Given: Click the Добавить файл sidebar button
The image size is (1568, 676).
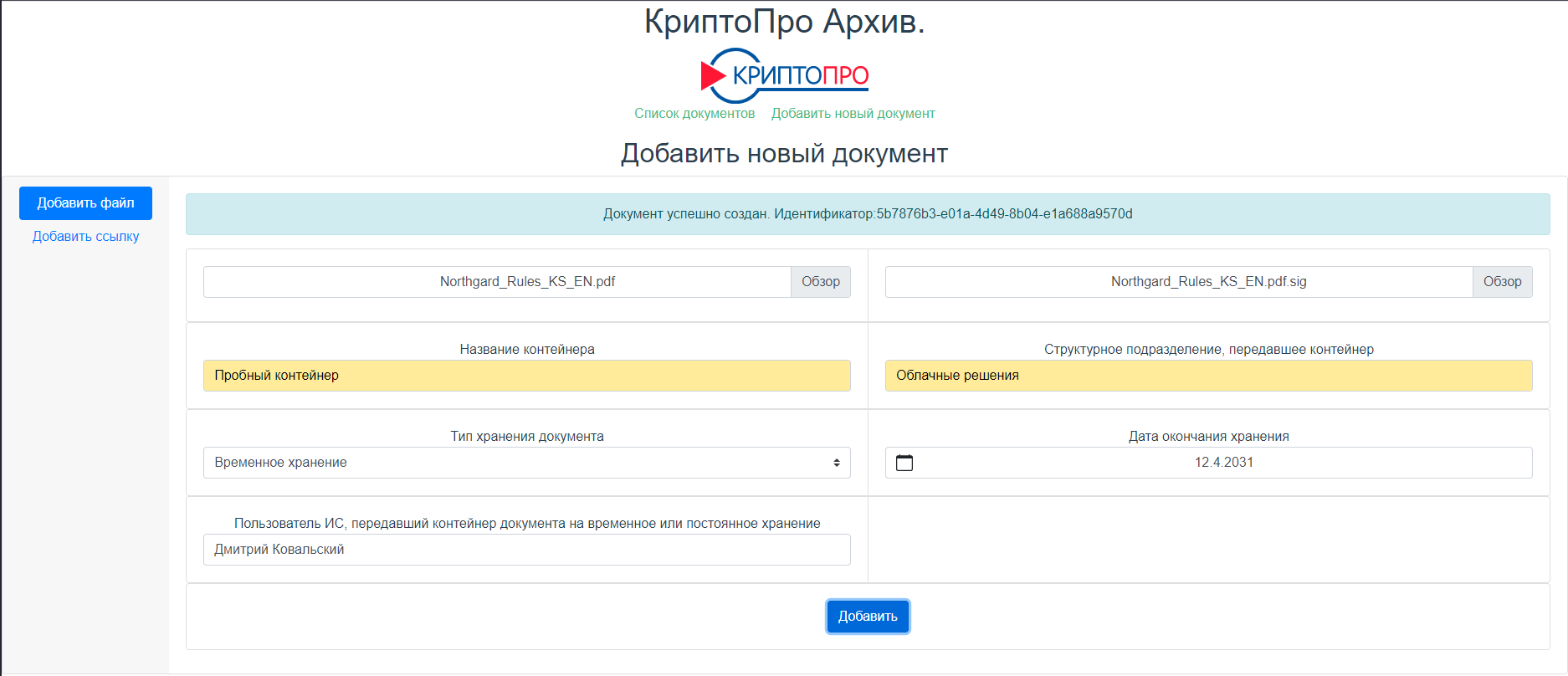Looking at the screenshot, I should tap(85, 203).
